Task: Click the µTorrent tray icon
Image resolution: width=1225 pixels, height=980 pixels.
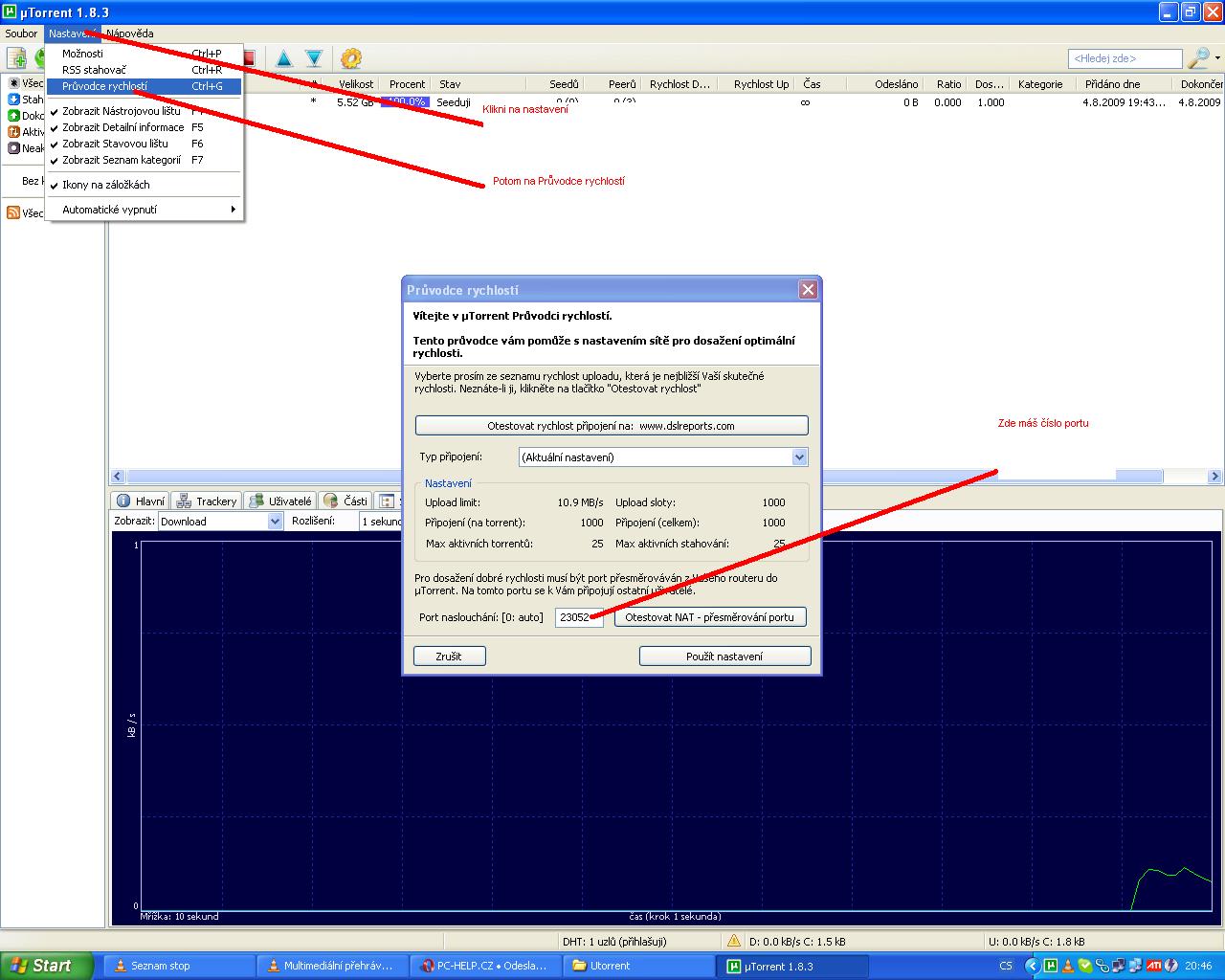Action: tap(1050, 966)
